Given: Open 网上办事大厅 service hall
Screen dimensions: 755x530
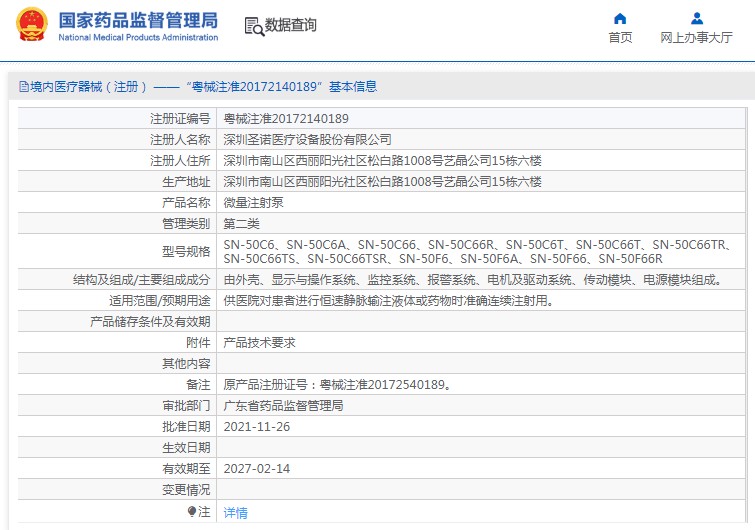Looking at the screenshot, I should pyautogui.click(x=696, y=38).
